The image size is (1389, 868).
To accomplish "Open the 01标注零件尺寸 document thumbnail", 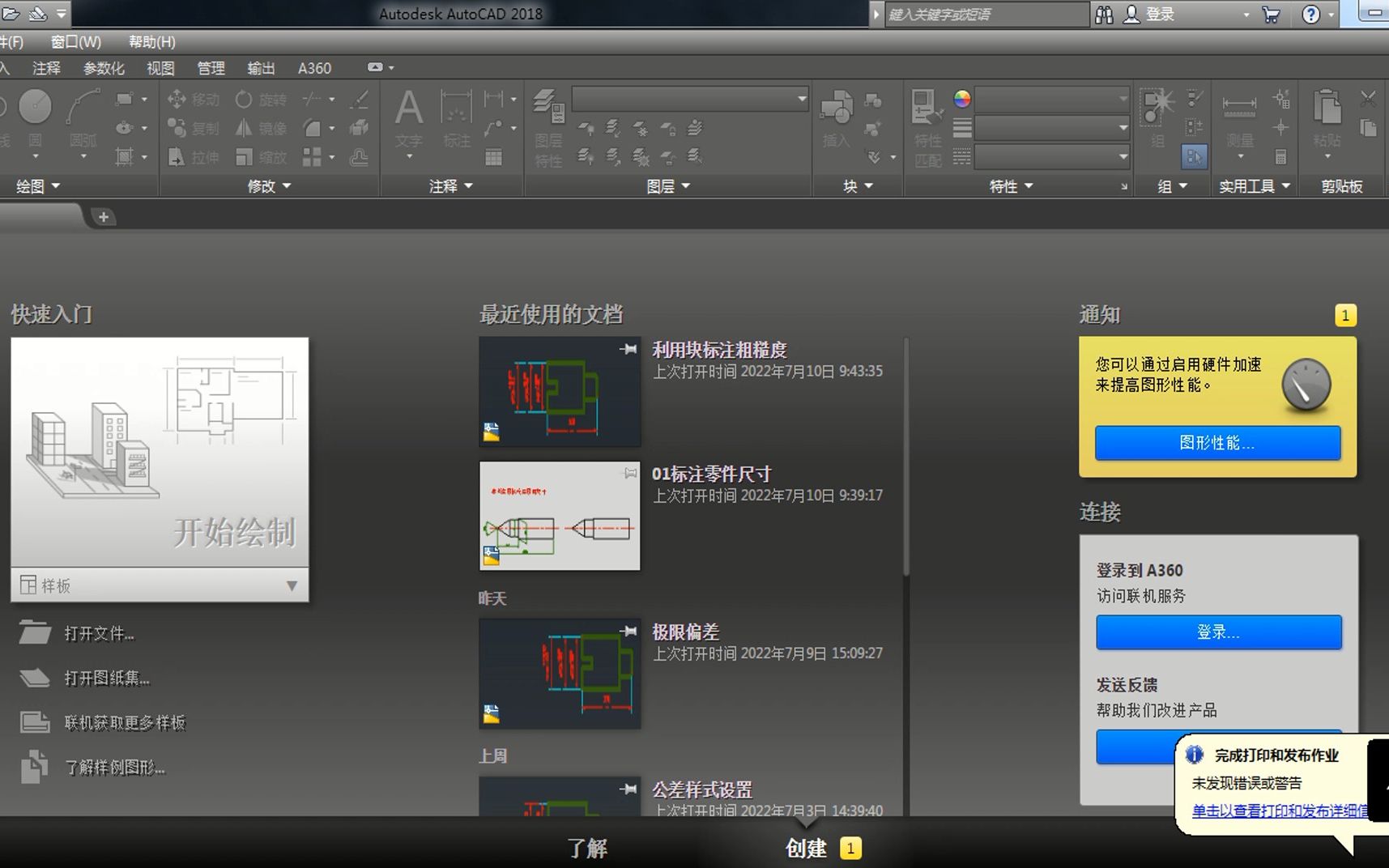I will coord(559,516).
